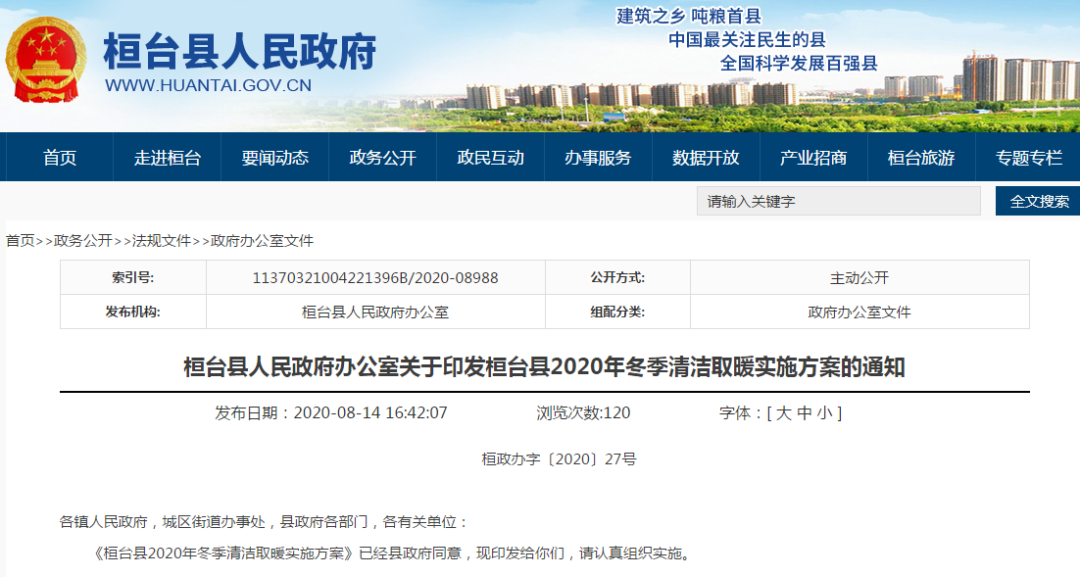Click the publish date 2020-08-14 16:42:07

[371, 413]
